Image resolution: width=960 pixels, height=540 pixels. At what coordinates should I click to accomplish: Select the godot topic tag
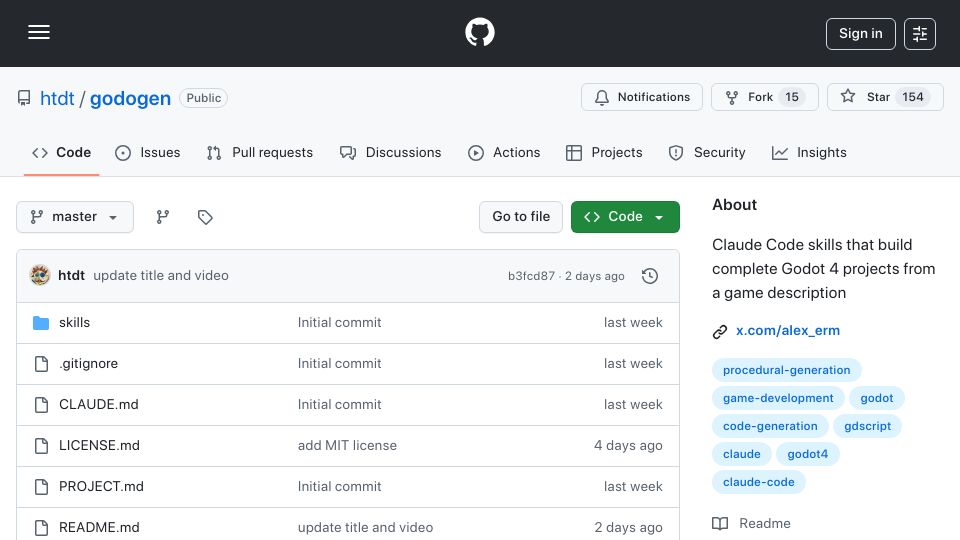point(876,398)
